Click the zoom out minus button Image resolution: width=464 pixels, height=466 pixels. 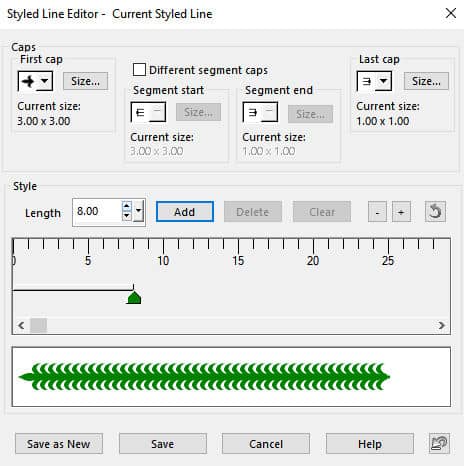[x=377, y=211]
